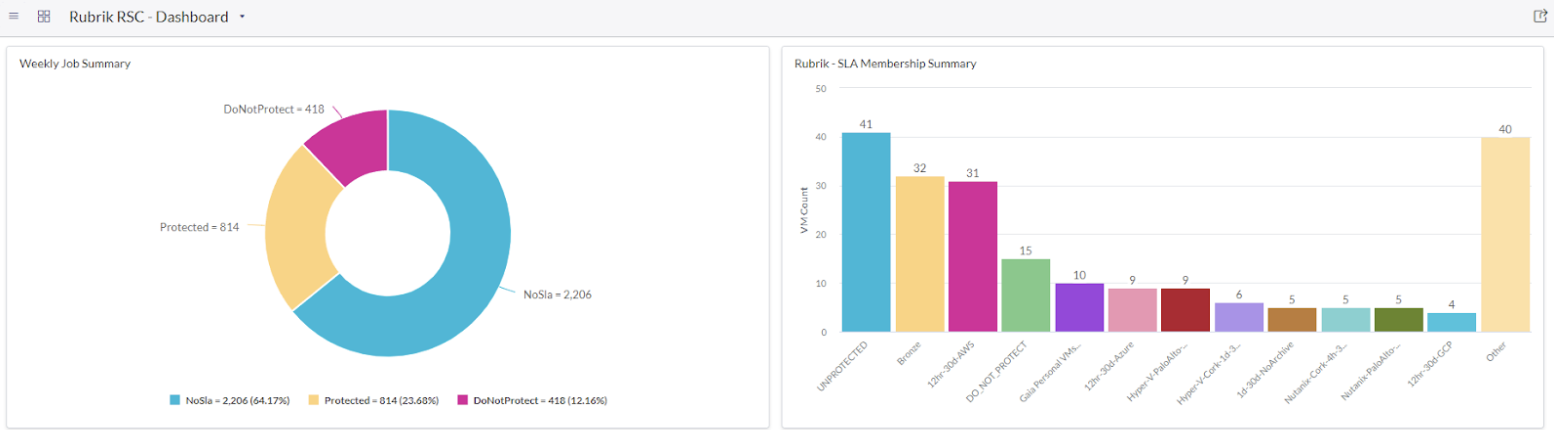Click the Gaia Personal VMs bar with value 10
Image resolution: width=1554 pixels, height=430 pixels.
tap(1079, 307)
